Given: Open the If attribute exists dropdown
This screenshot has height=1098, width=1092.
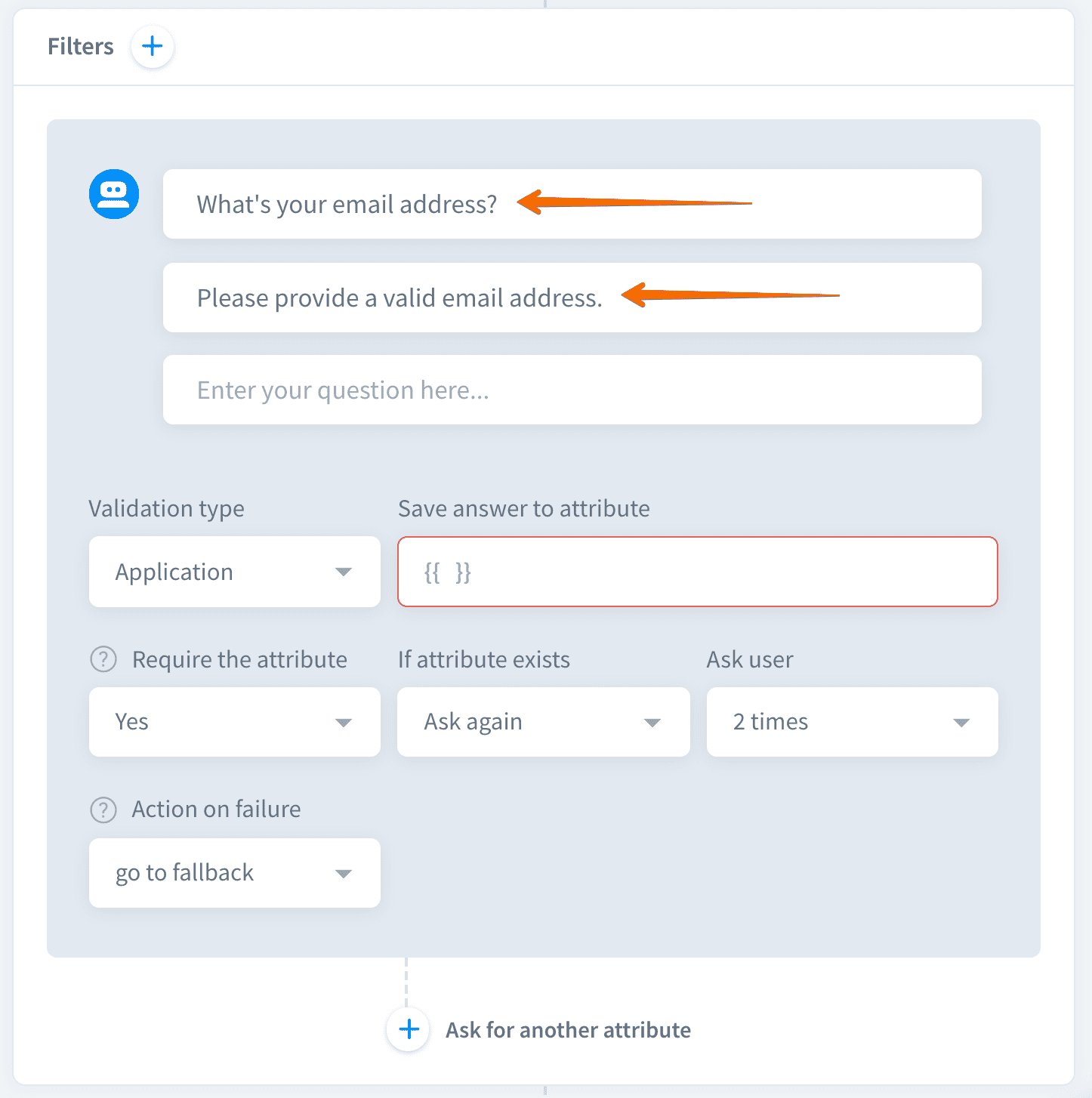Looking at the screenshot, I should pyautogui.click(x=543, y=722).
